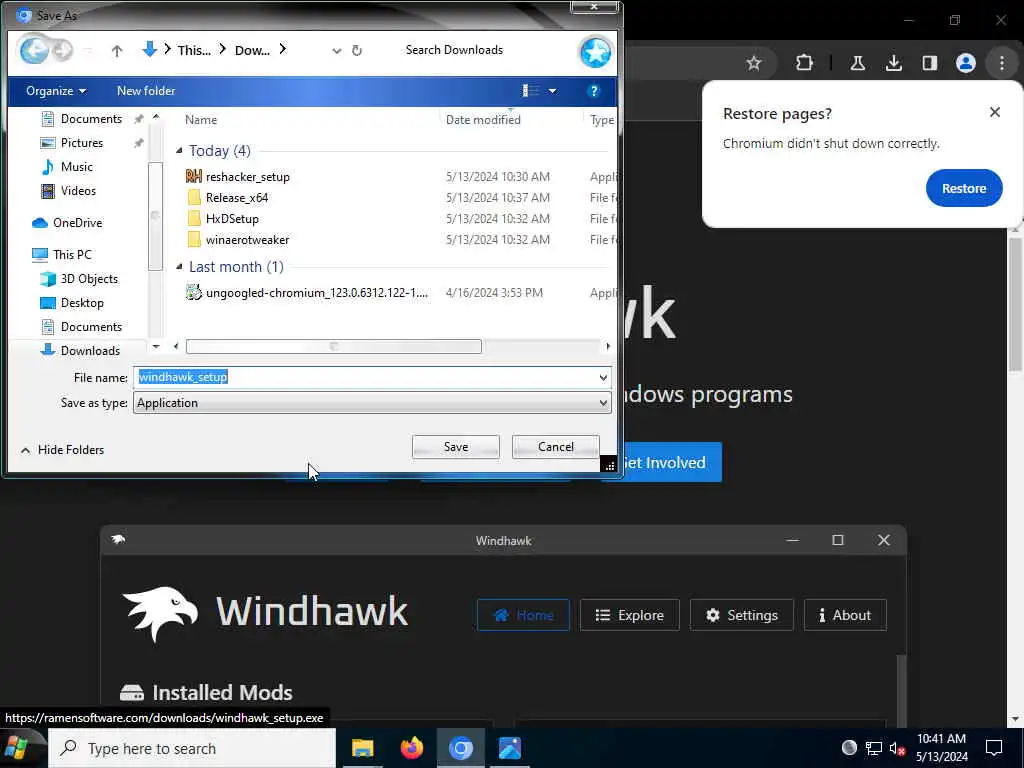Open Windhawk Settings tab
Image resolution: width=1024 pixels, height=768 pixels.
pos(742,615)
